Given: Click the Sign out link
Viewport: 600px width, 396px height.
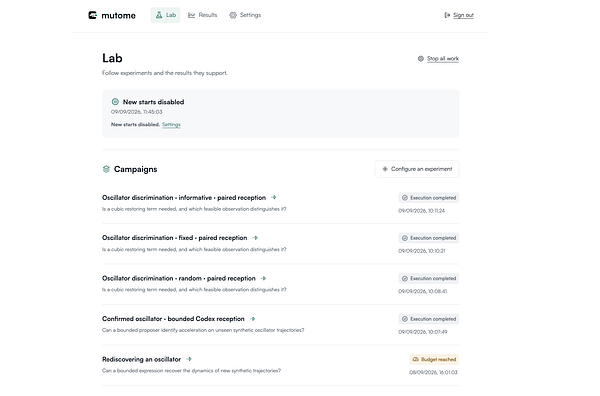Looking at the screenshot, I should (x=463, y=15).
